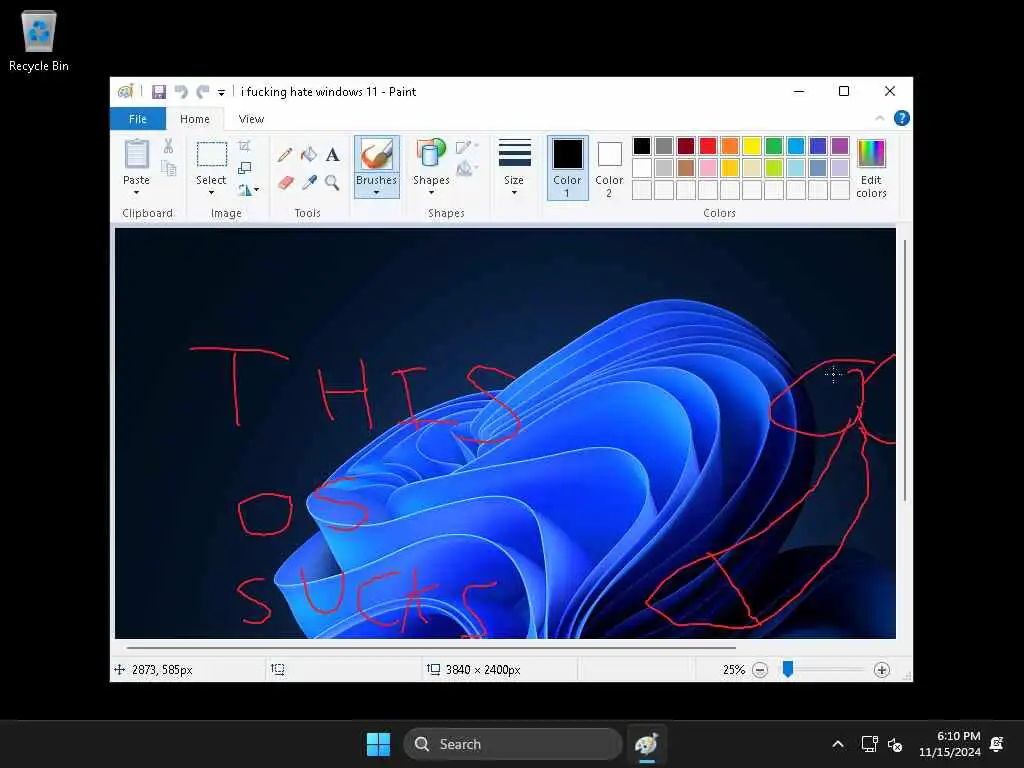
Task: Open the Recycle Bin desktop icon
Action: (39, 41)
